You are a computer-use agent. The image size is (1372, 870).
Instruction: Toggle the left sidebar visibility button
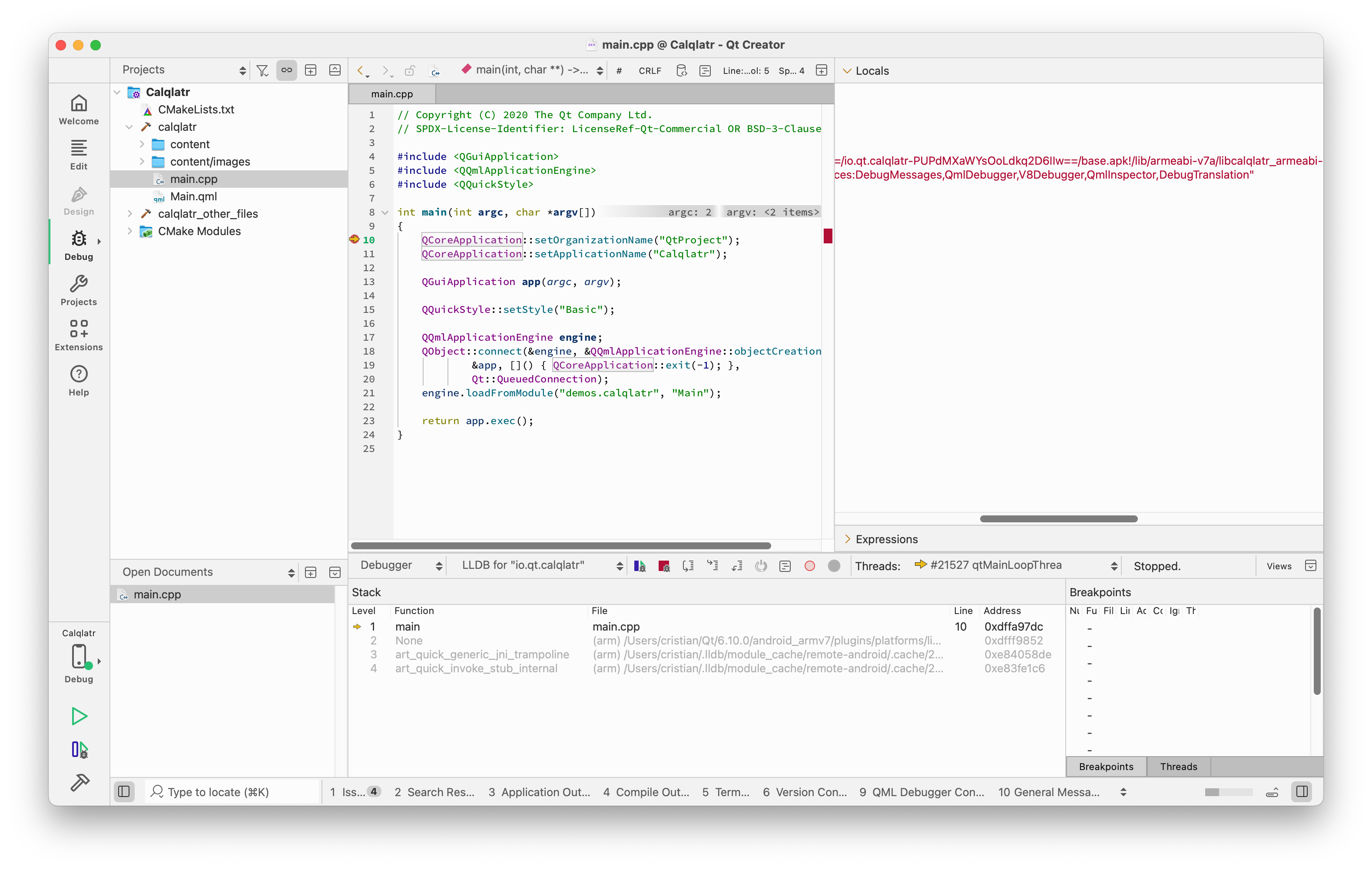pos(124,791)
